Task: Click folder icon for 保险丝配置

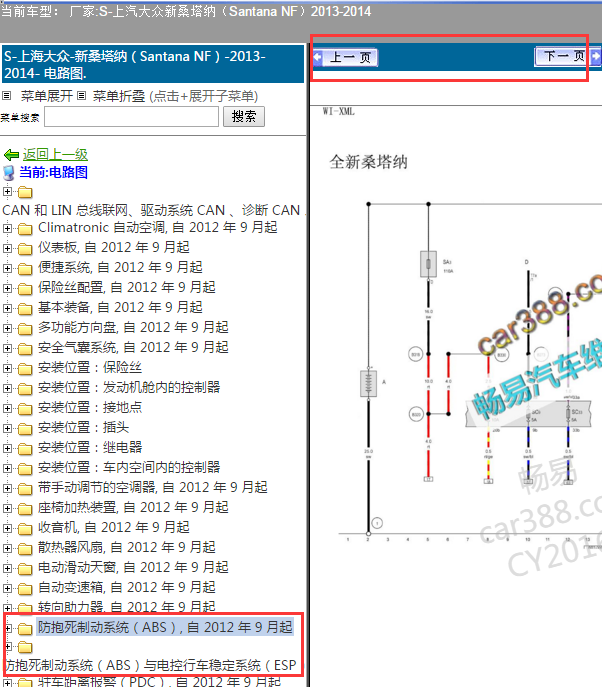Action: point(25,289)
